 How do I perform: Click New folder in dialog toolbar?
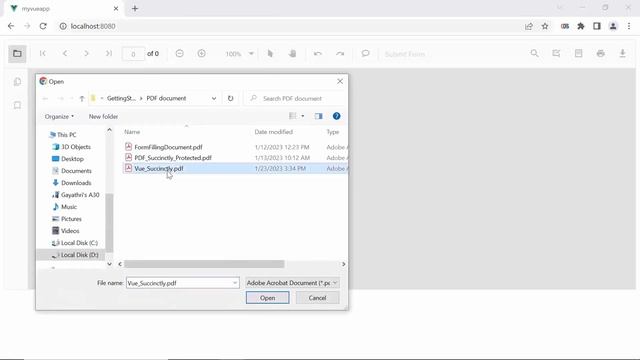[103, 116]
